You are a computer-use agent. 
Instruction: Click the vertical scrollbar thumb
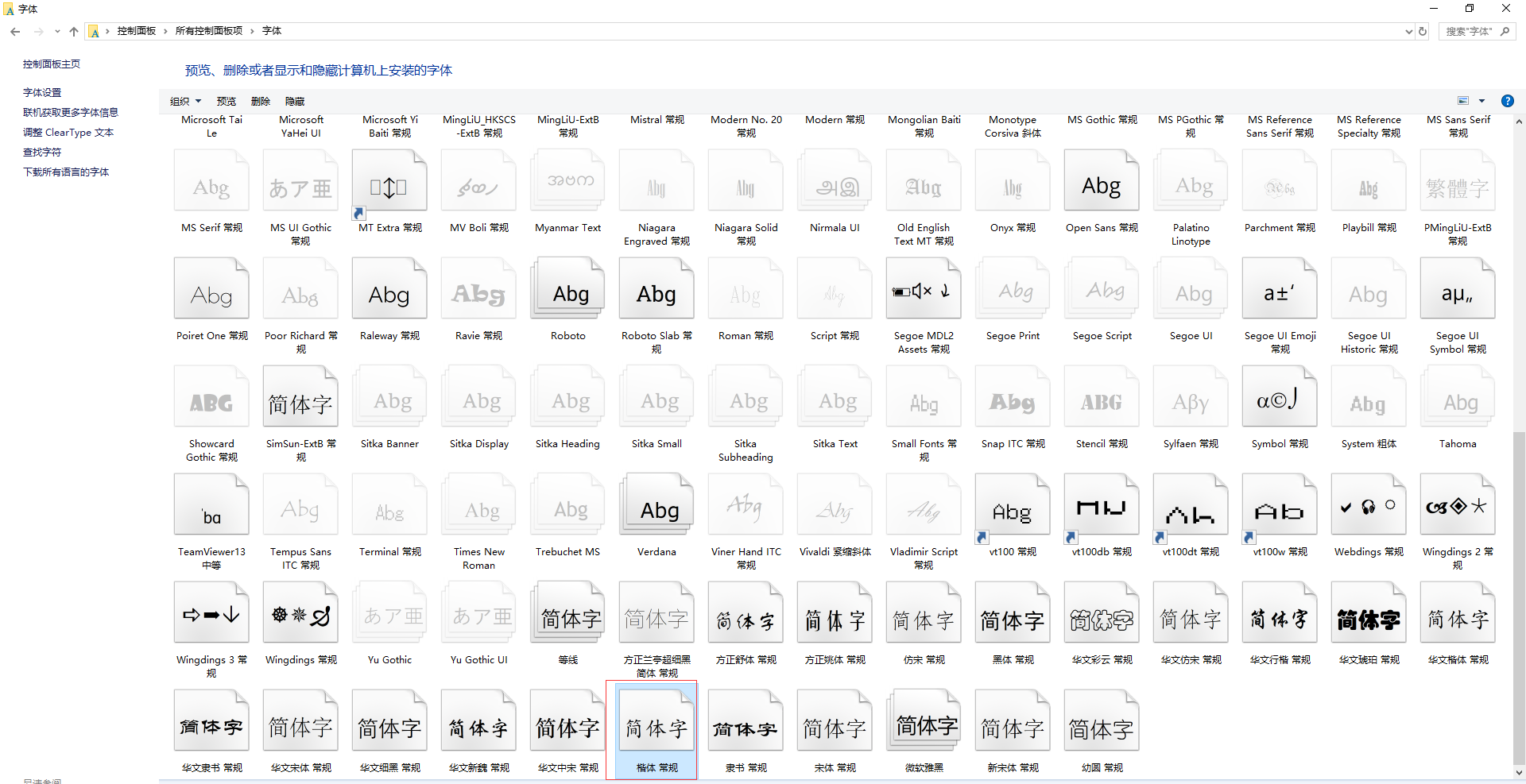[x=1519, y=597]
